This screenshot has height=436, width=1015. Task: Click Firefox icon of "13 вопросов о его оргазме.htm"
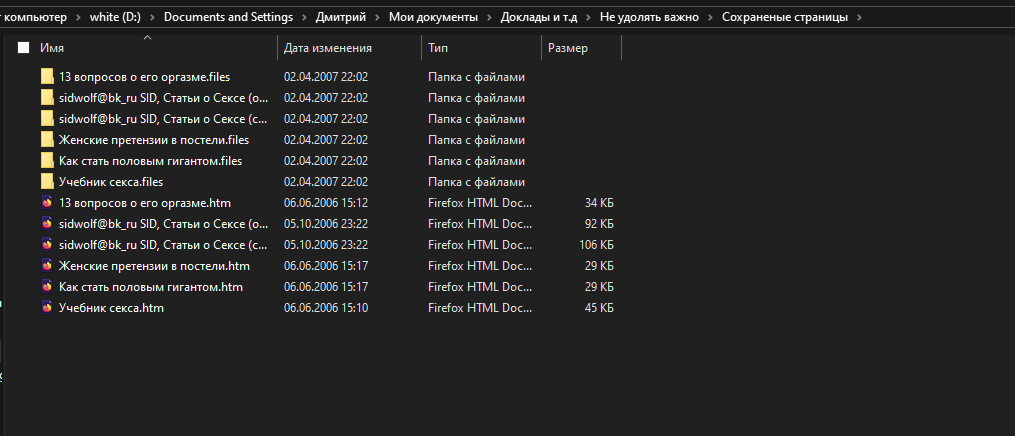pos(47,203)
